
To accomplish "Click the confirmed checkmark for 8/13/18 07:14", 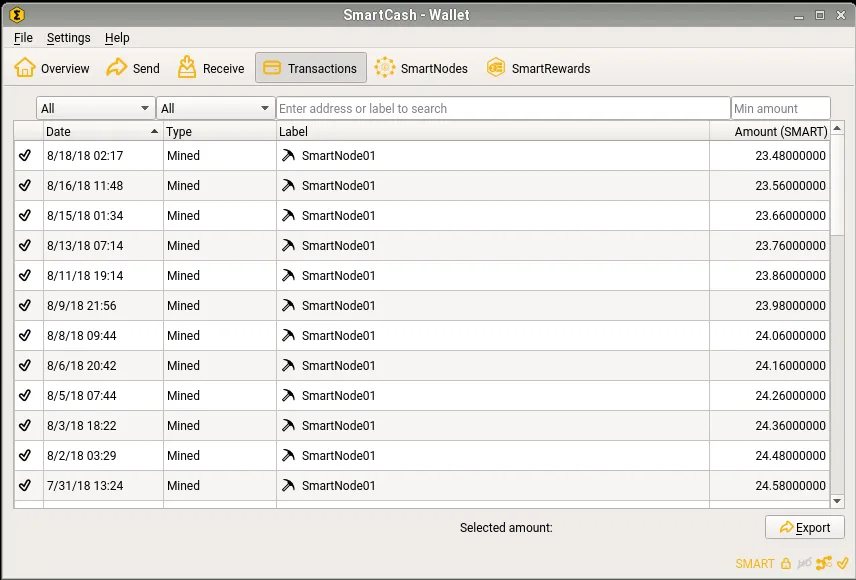I will pyautogui.click(x=25, y=246).
